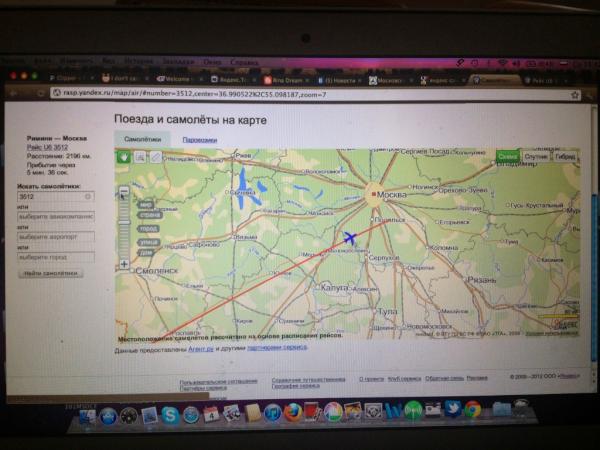Launch Skype from the dock
The height and width of the screenshot is (450, 600).
(x=170, y=416)
